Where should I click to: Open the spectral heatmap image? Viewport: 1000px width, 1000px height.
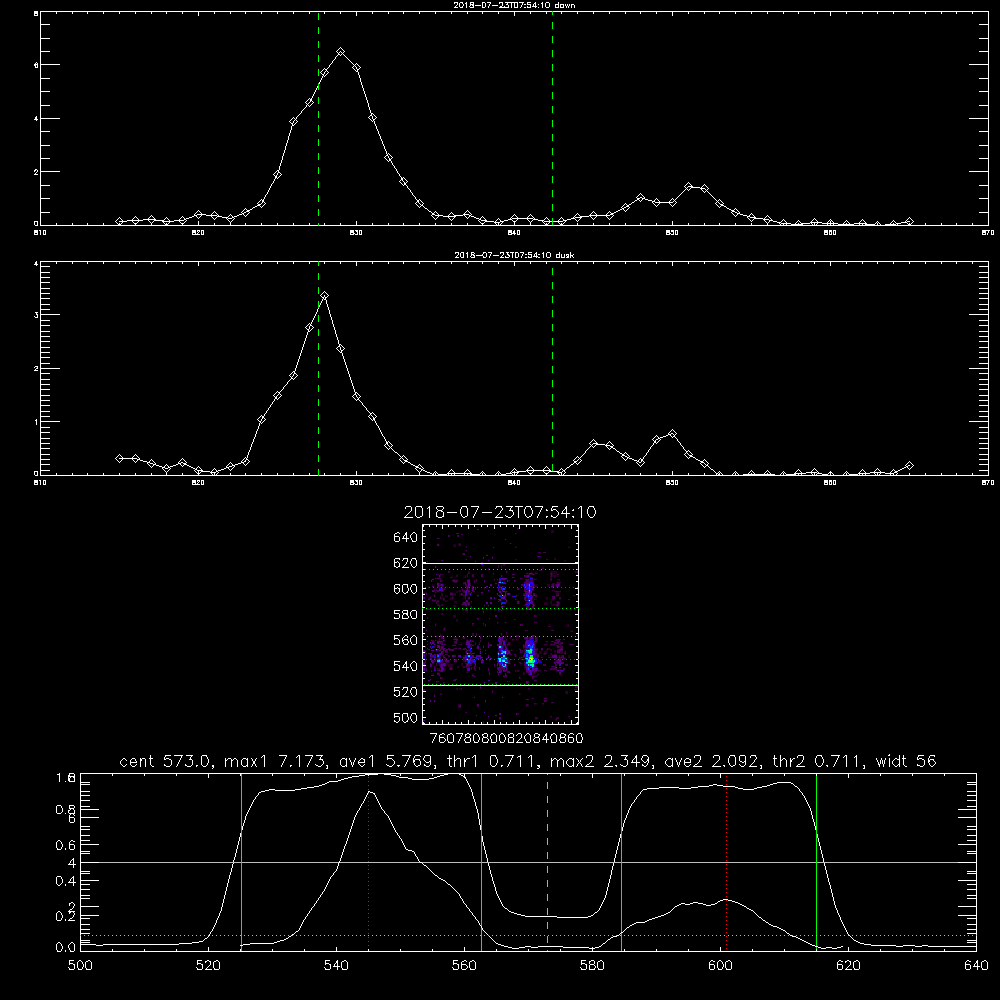[501, 624]
